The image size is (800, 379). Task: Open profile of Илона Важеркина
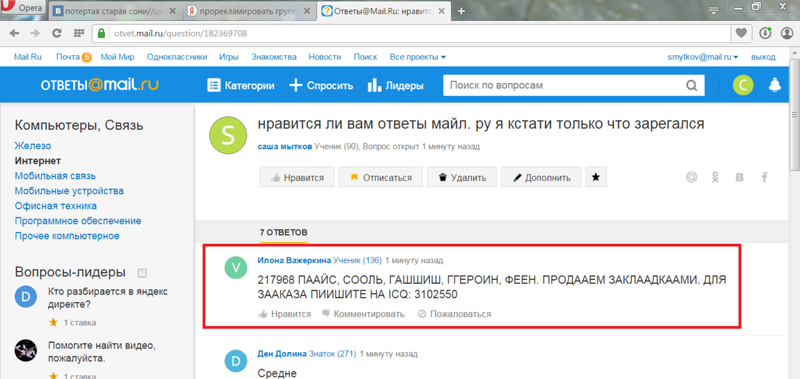(x=294, y=261)
